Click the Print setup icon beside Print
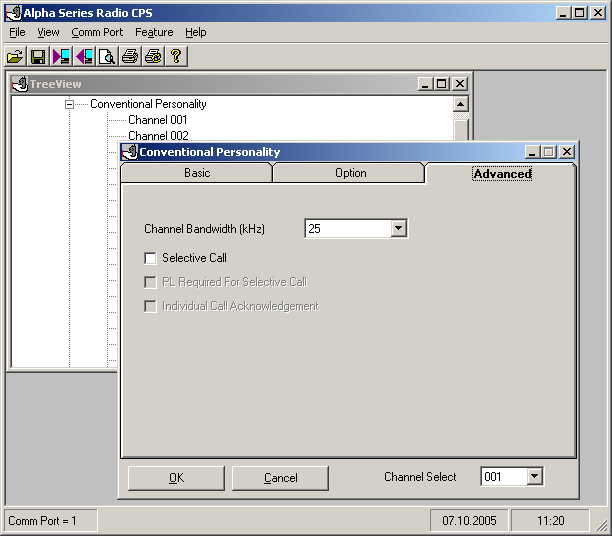The image size is (612, 536). 153,57
